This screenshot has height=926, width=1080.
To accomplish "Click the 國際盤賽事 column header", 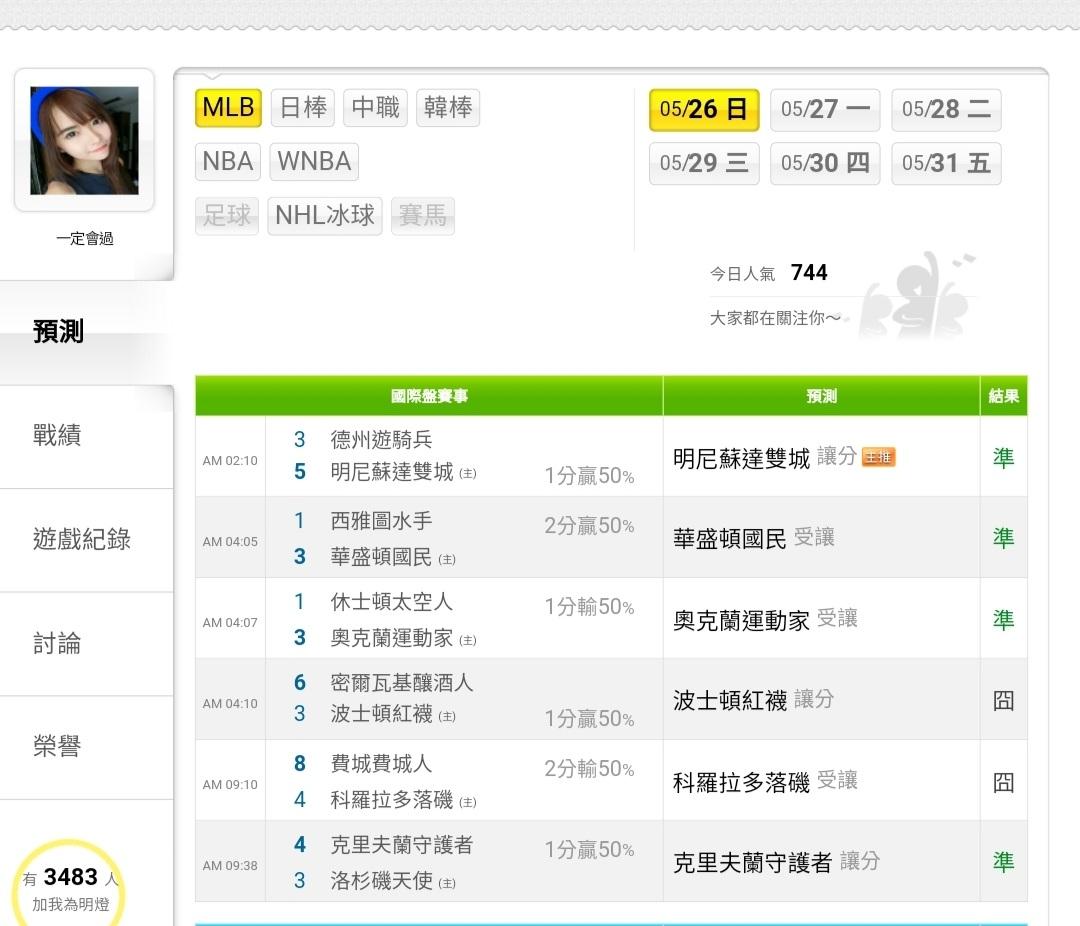I will coord(429,396).
